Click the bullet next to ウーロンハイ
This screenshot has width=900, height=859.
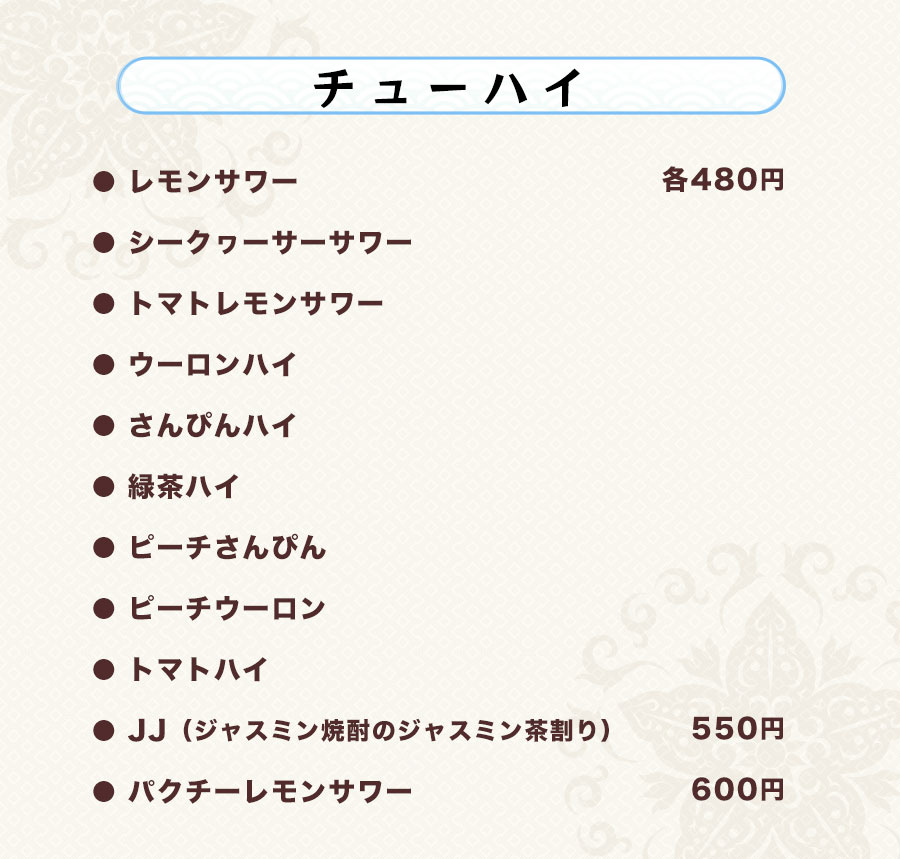(x=101, y=366)
